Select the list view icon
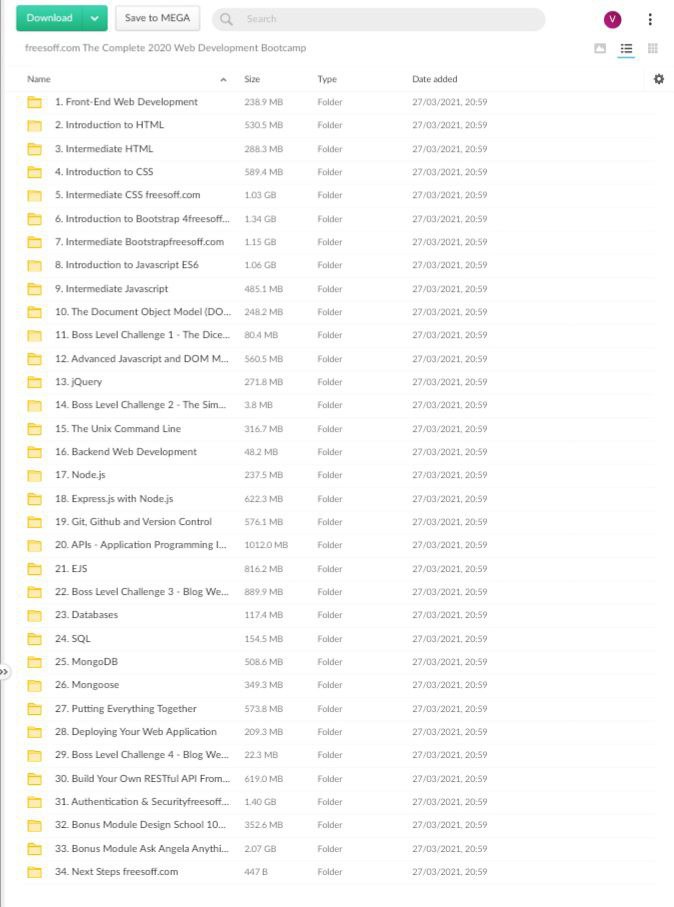This screenshot has width=674, height=907. tap(626, 48)
